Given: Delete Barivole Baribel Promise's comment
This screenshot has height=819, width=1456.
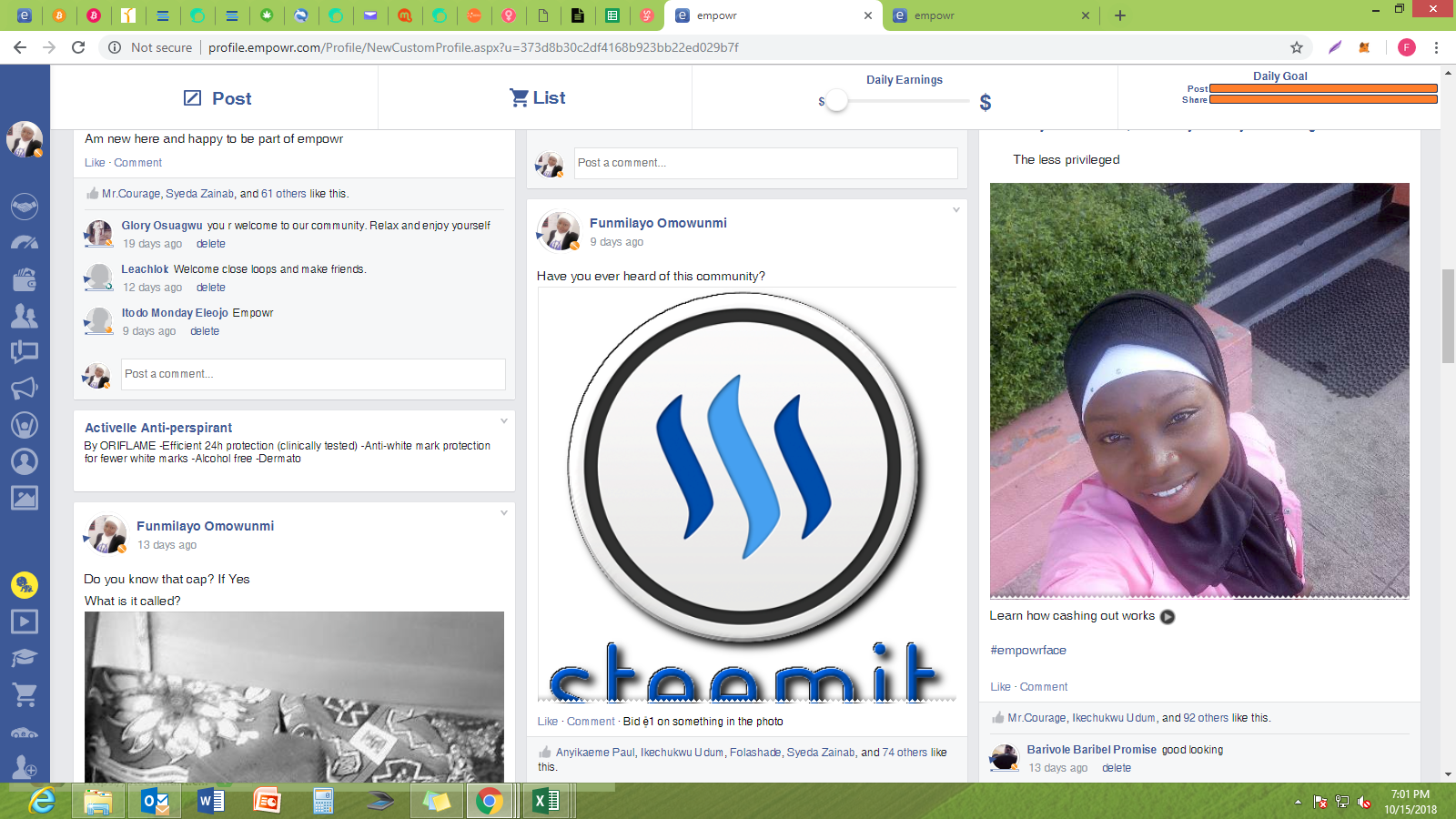Looking at the screenshot, I should click(x=1117, y=768).
